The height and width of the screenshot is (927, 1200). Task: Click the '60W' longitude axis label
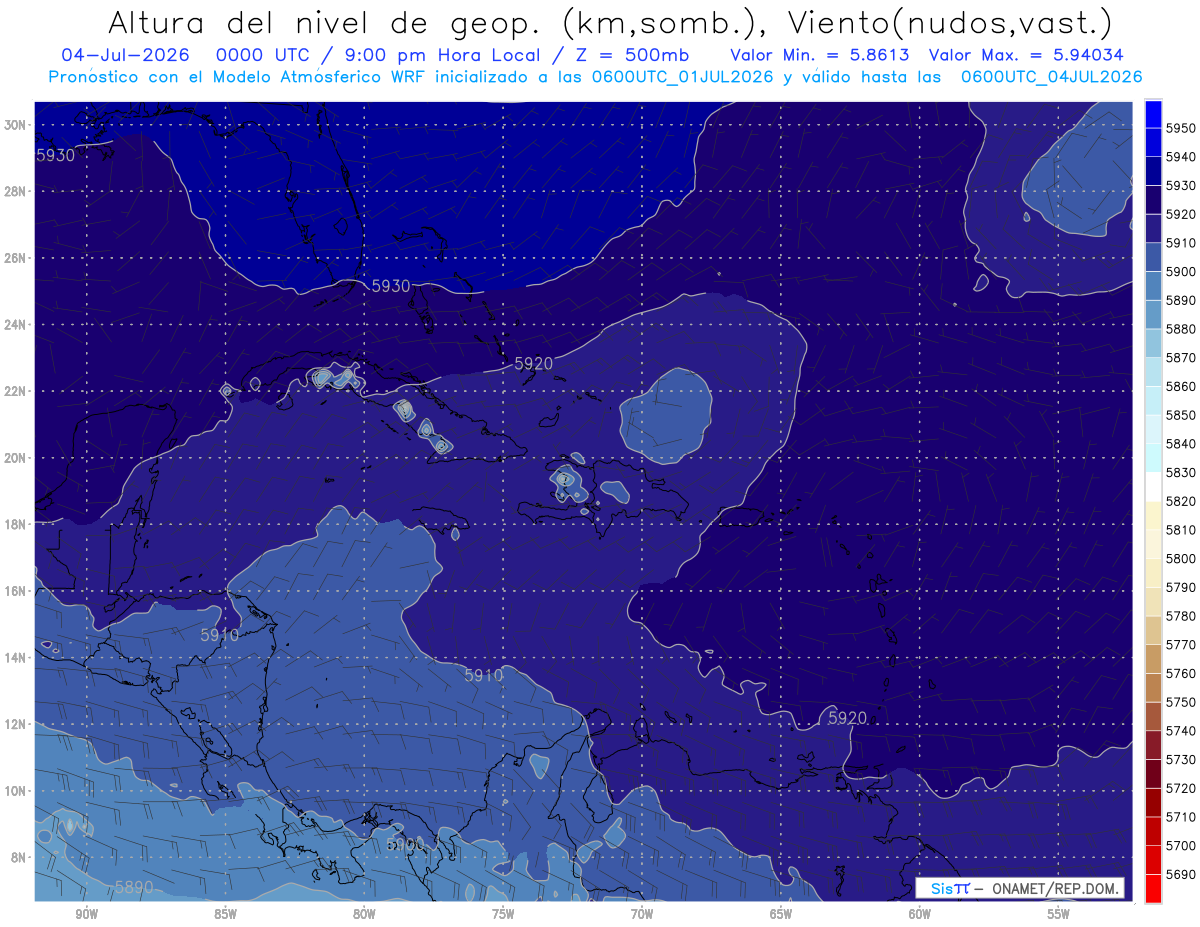click(920, 915)
